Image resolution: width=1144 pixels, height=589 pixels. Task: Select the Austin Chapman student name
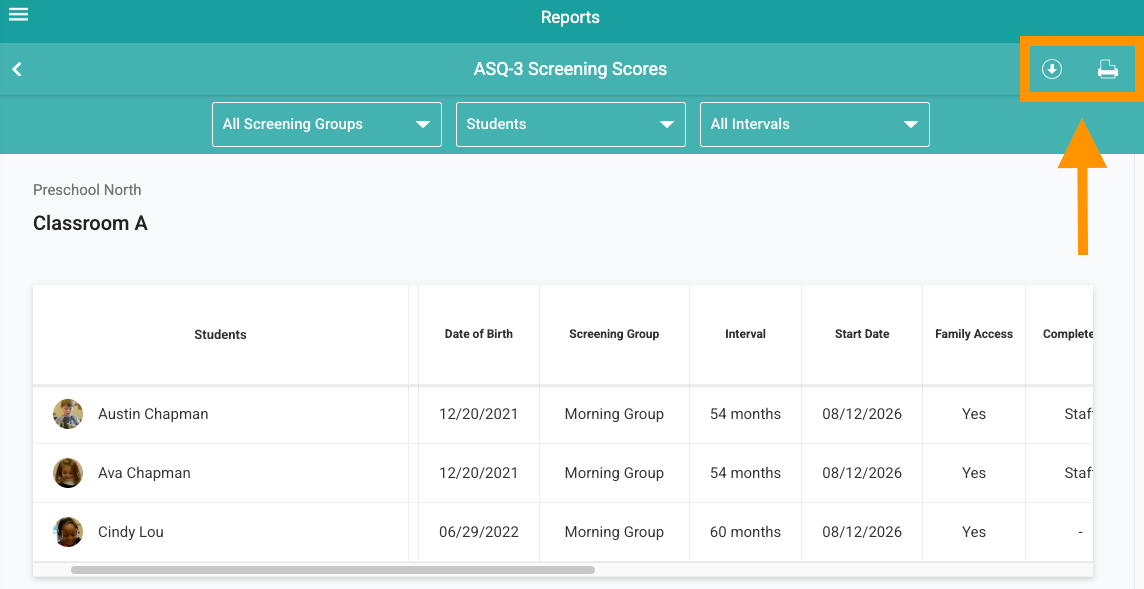153,414
